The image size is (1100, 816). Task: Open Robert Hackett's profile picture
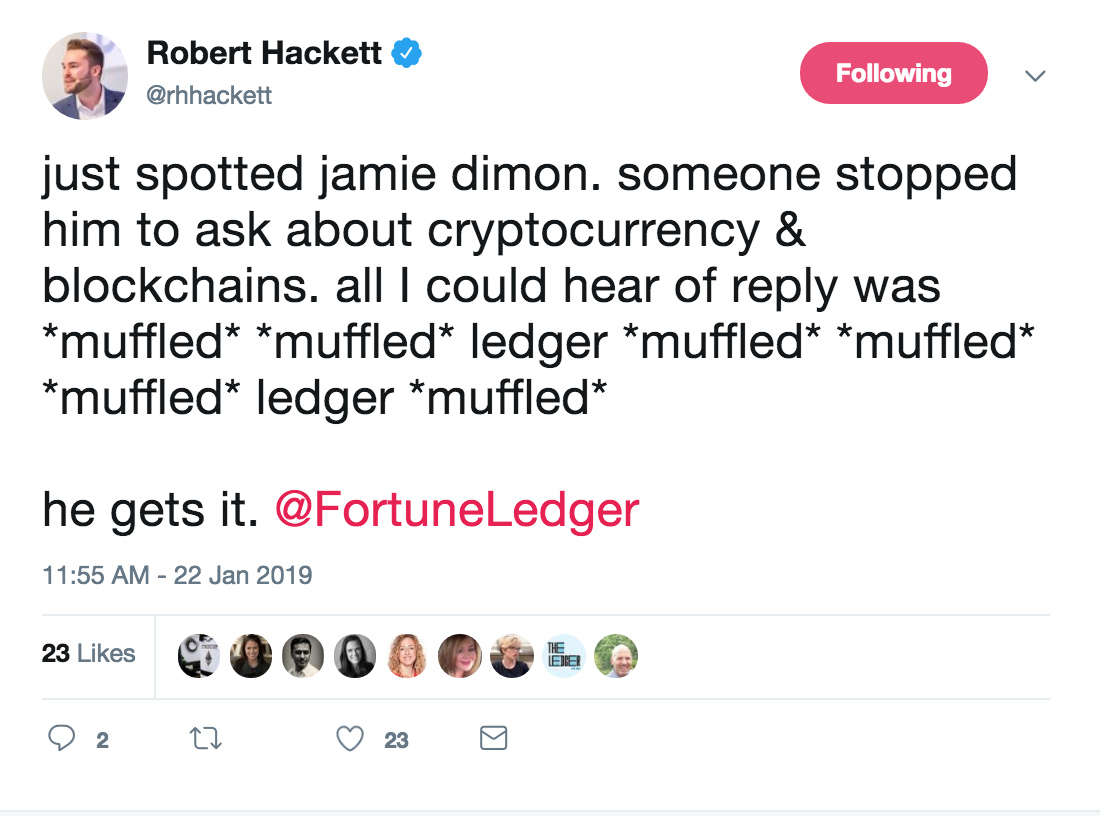point(85,76)
